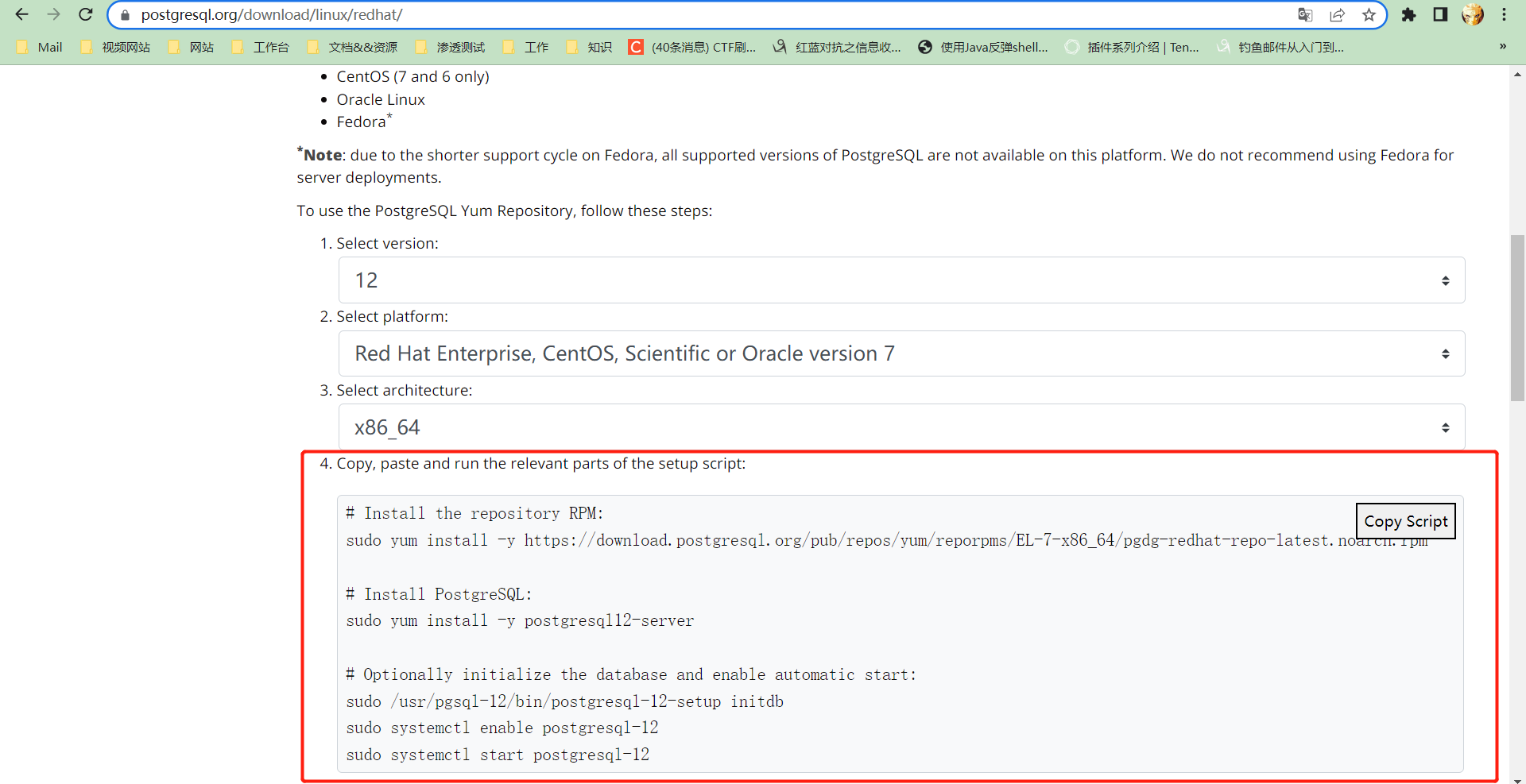The image size is (1526, 784).
Task: Click the postgresql-12-setup initdb command line
Action: [564, 701]
